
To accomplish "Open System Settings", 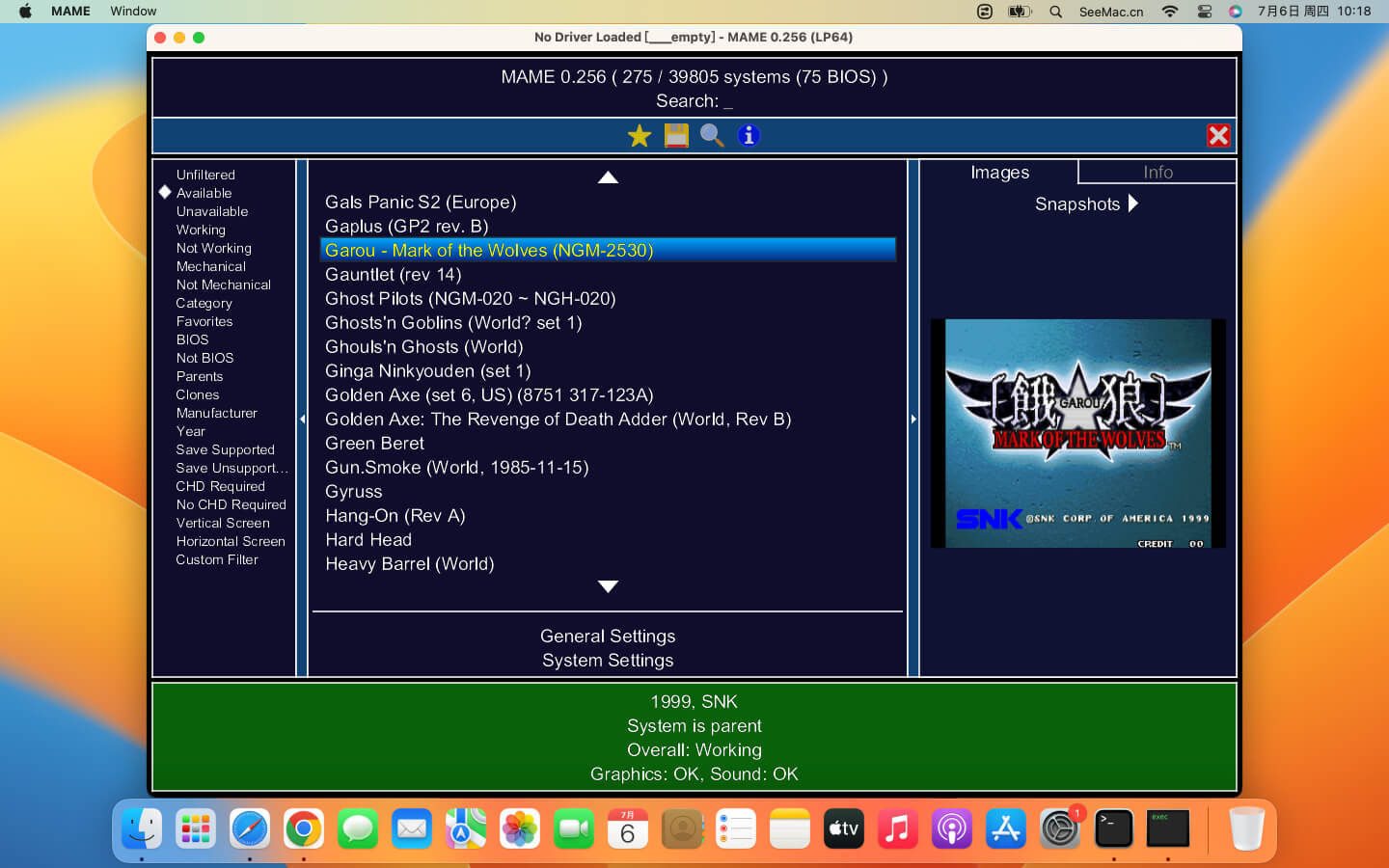I will (608, 660).
